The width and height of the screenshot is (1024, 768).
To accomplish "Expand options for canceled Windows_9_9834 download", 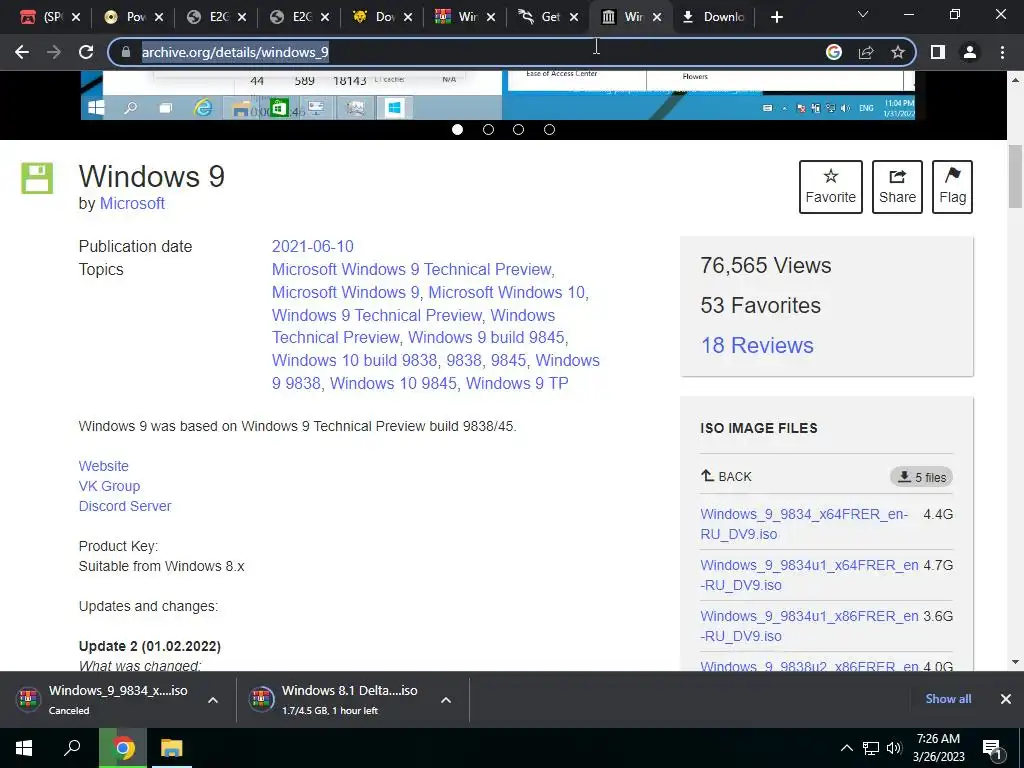I will [x=213, y=700].
